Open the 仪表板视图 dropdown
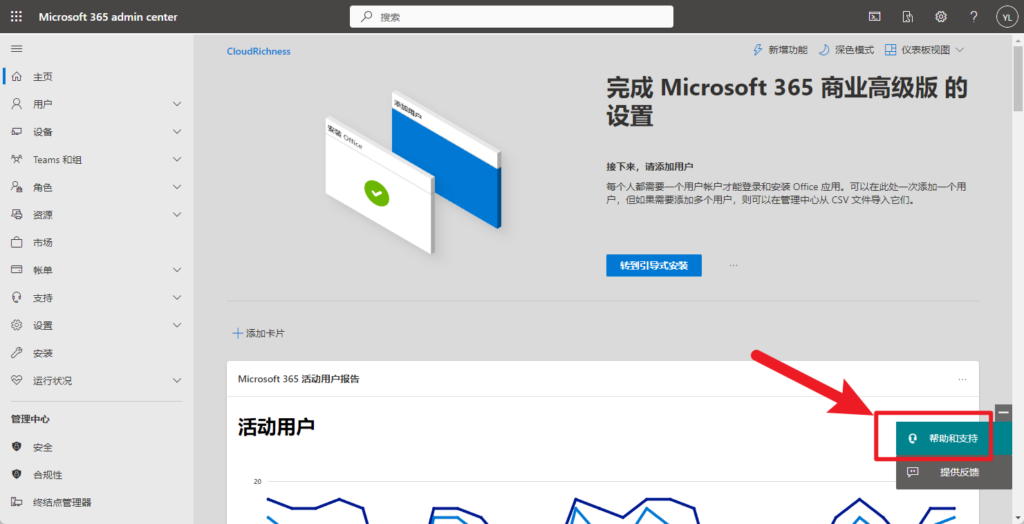The image size is (1024, 524). (x=924, y=50)
